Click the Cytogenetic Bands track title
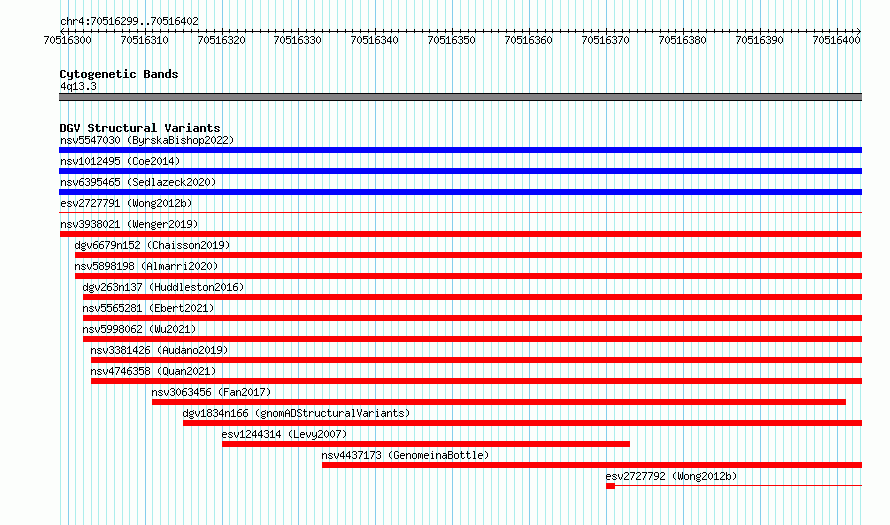 click(x=119, y=74)
